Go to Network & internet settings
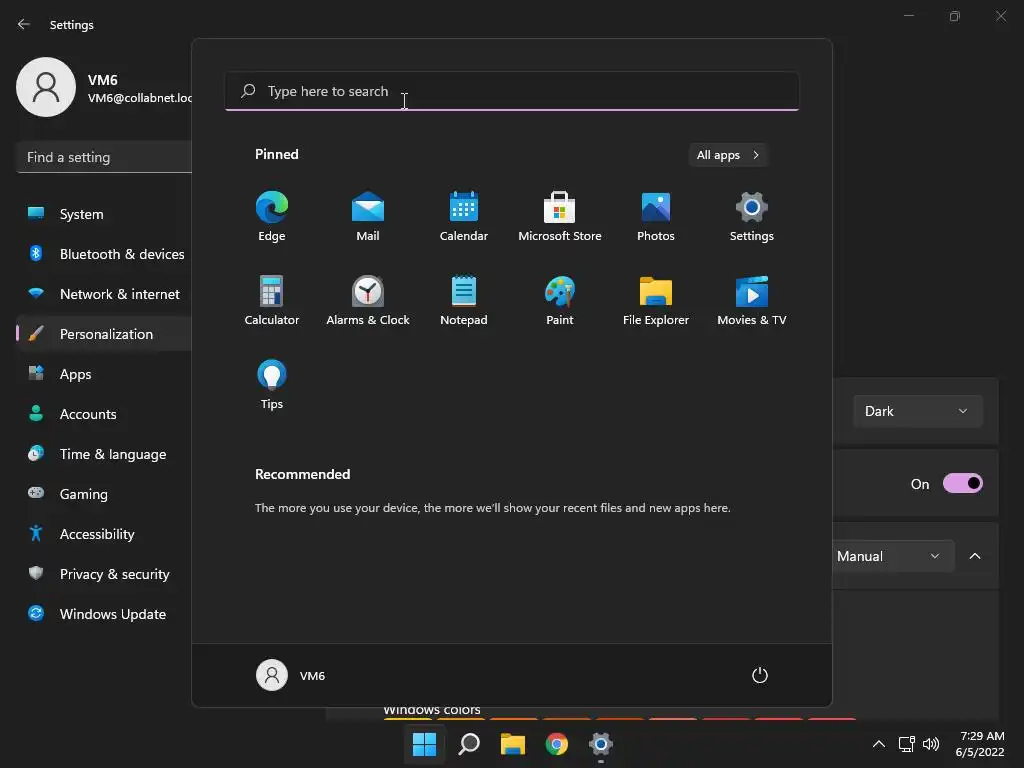Viewport: 1024px width, 768px height. point(104,294)
